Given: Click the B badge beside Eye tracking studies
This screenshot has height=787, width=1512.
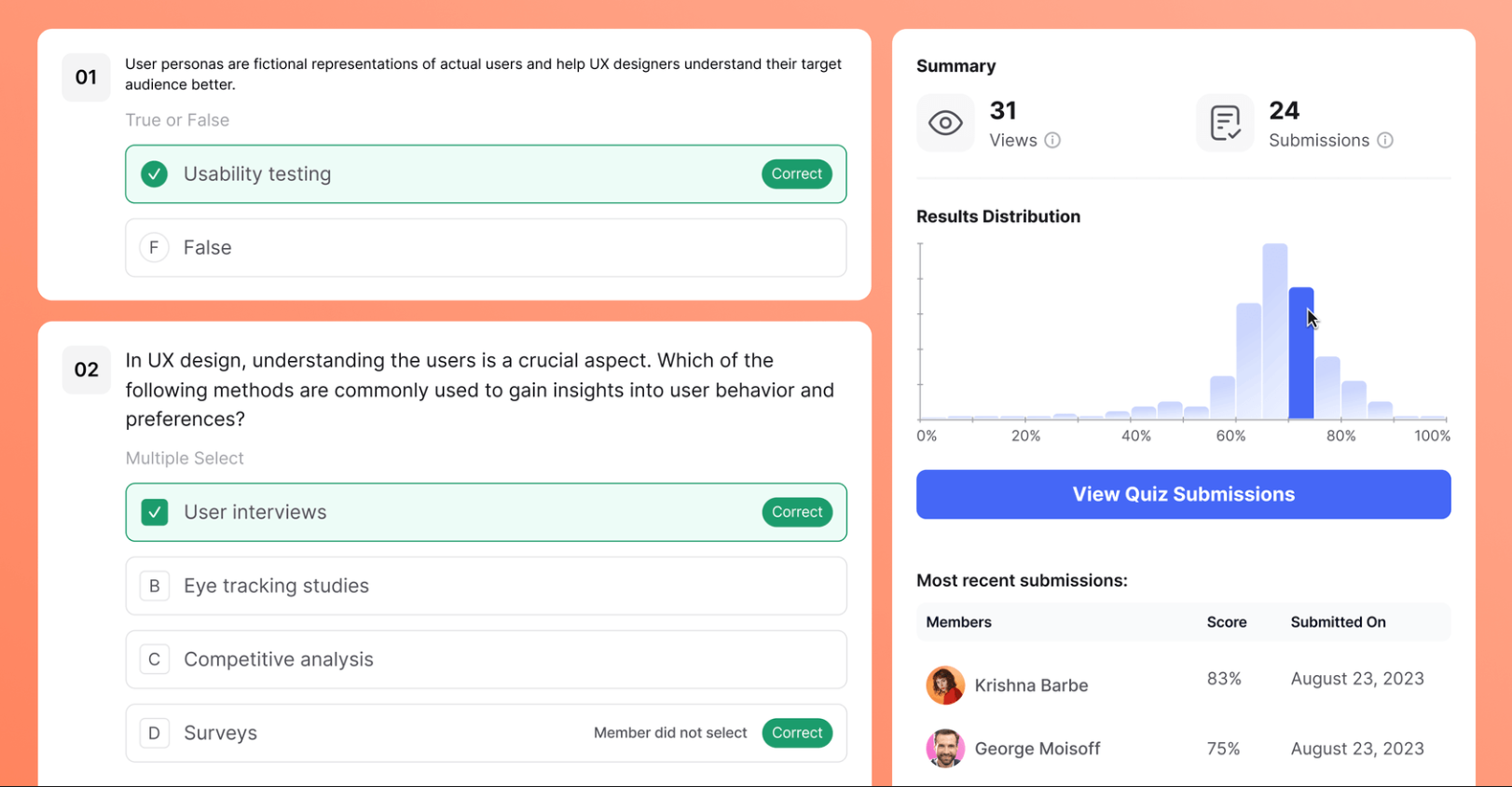Looking at the screenshot, I should click(x=154, y=586).
